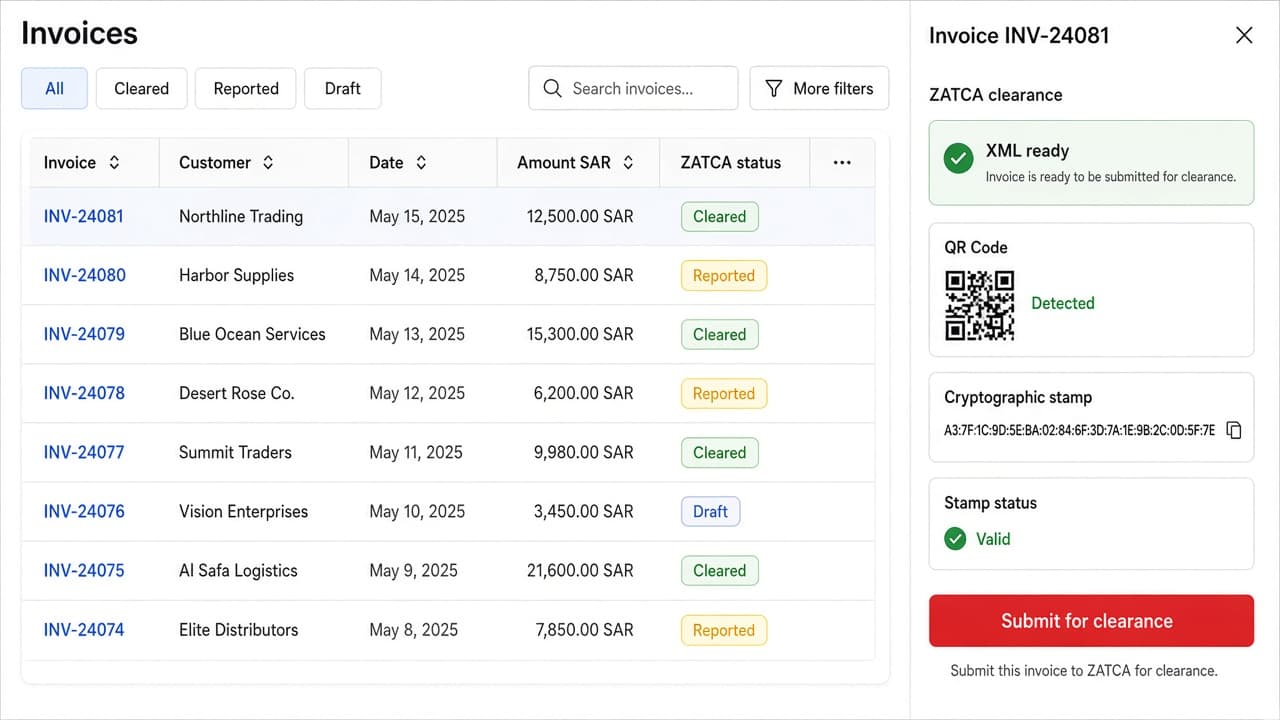Submit the invoice for clearance

(x=1091, y=621)
